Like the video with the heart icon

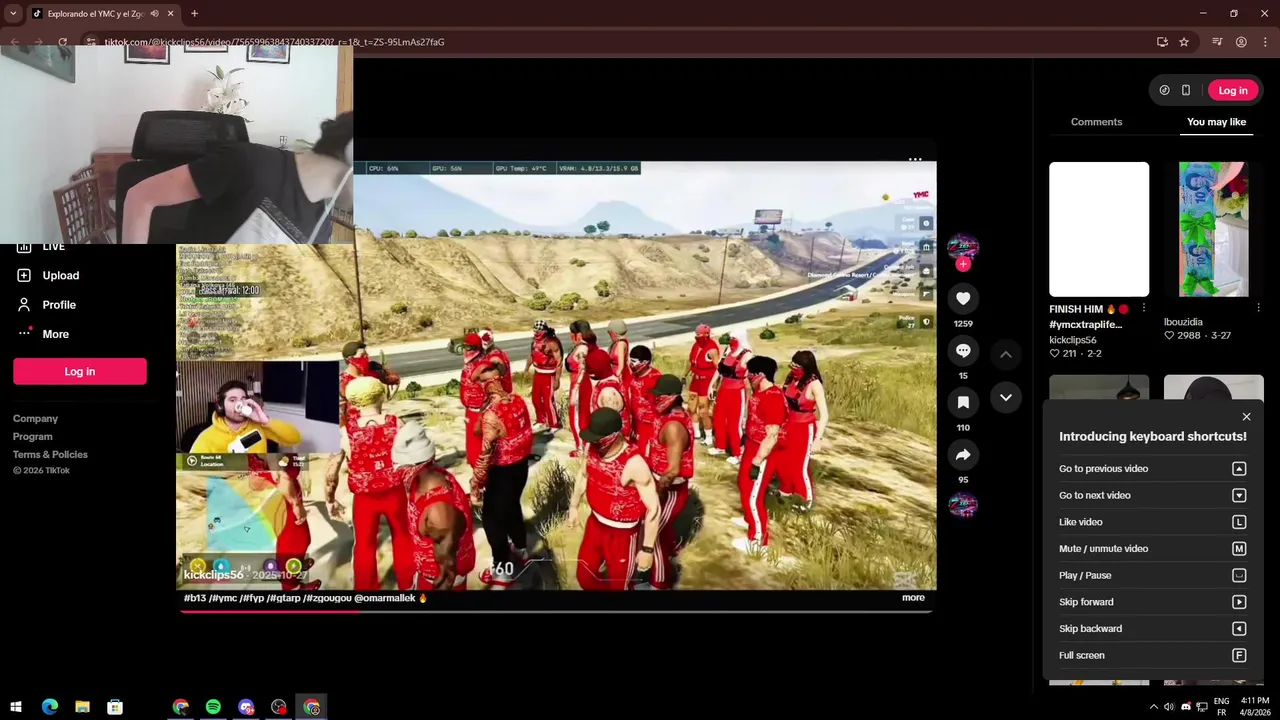[963, 298]
